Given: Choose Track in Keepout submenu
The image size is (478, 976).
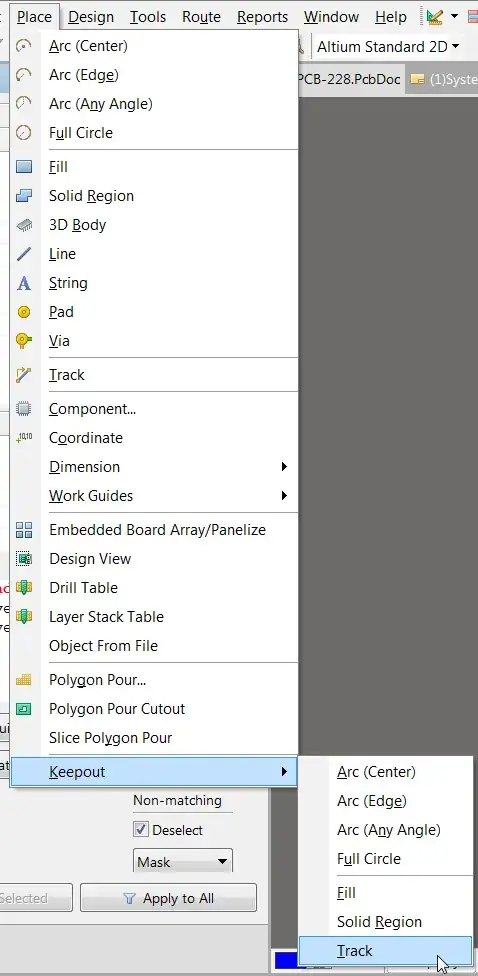Looking at the screenshot, I should click(x=385, y=950).
